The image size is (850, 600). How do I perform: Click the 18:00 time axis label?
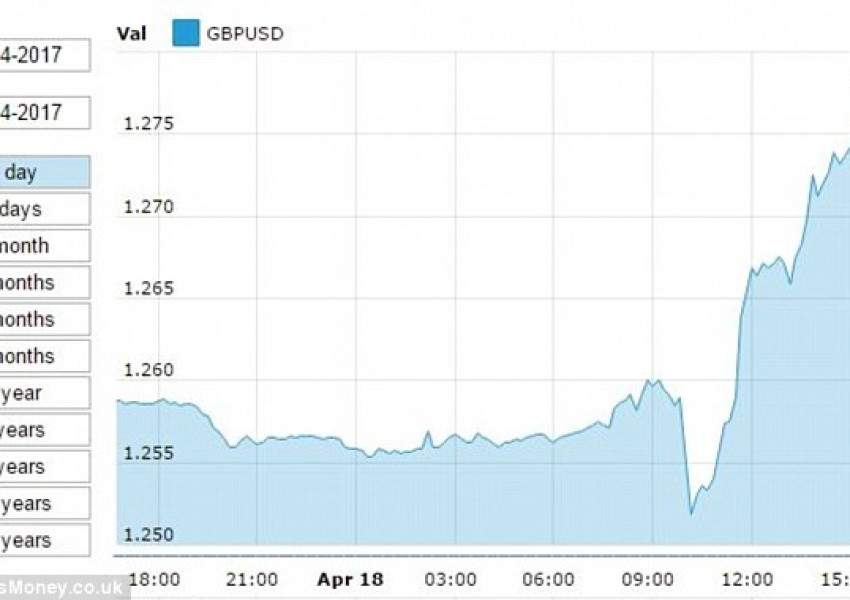(x=155, y=579)
